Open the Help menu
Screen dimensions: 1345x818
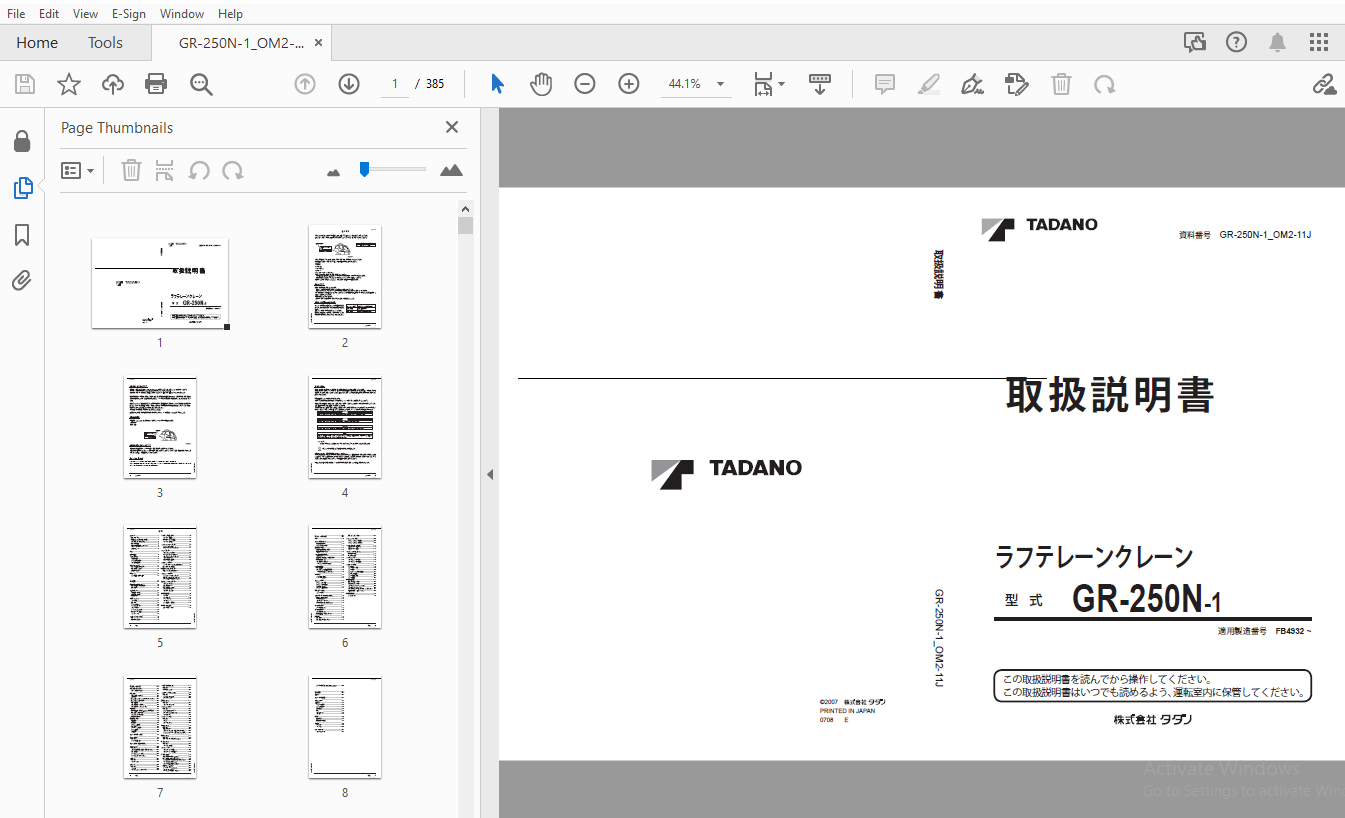(x=230, y=13)
